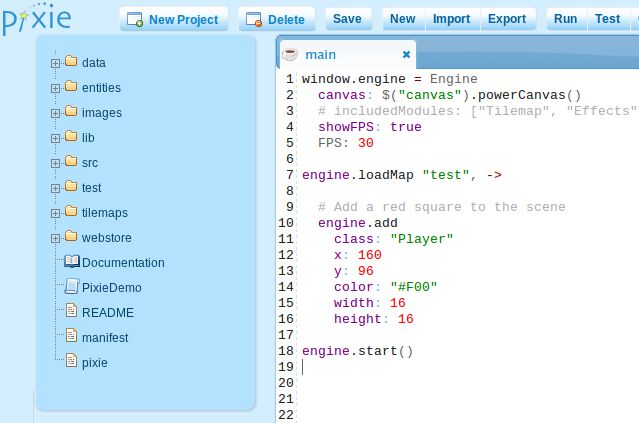The height and width of the screenshot is (423, 639).
Task: Expand the data folder
Action: [x=55, y=64]
